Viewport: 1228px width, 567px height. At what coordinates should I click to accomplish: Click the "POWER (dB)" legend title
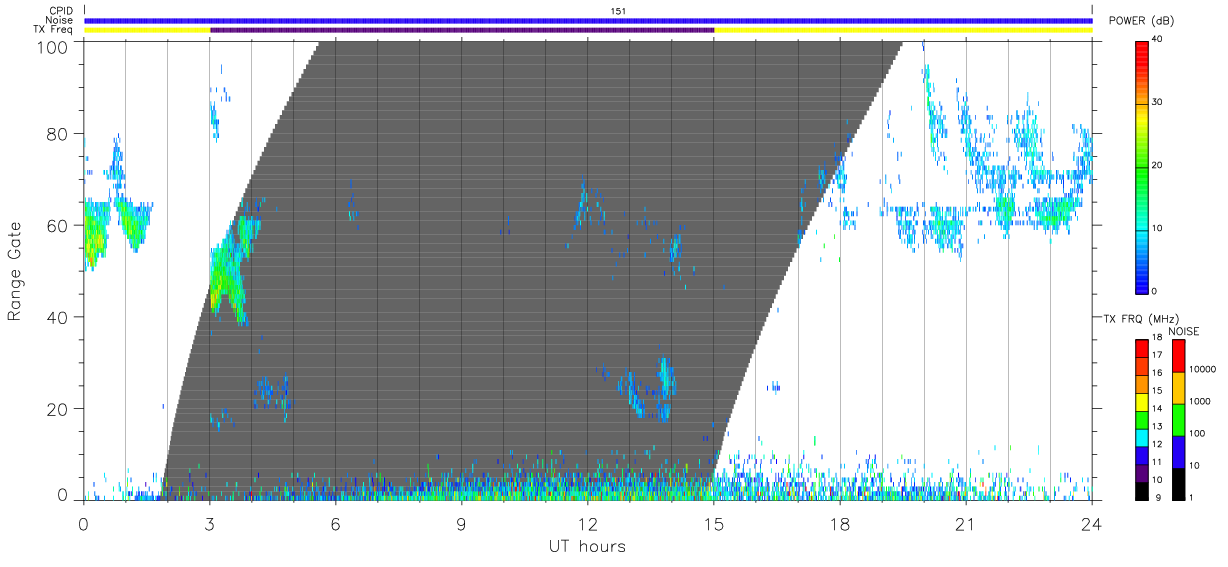point(1142,21)
